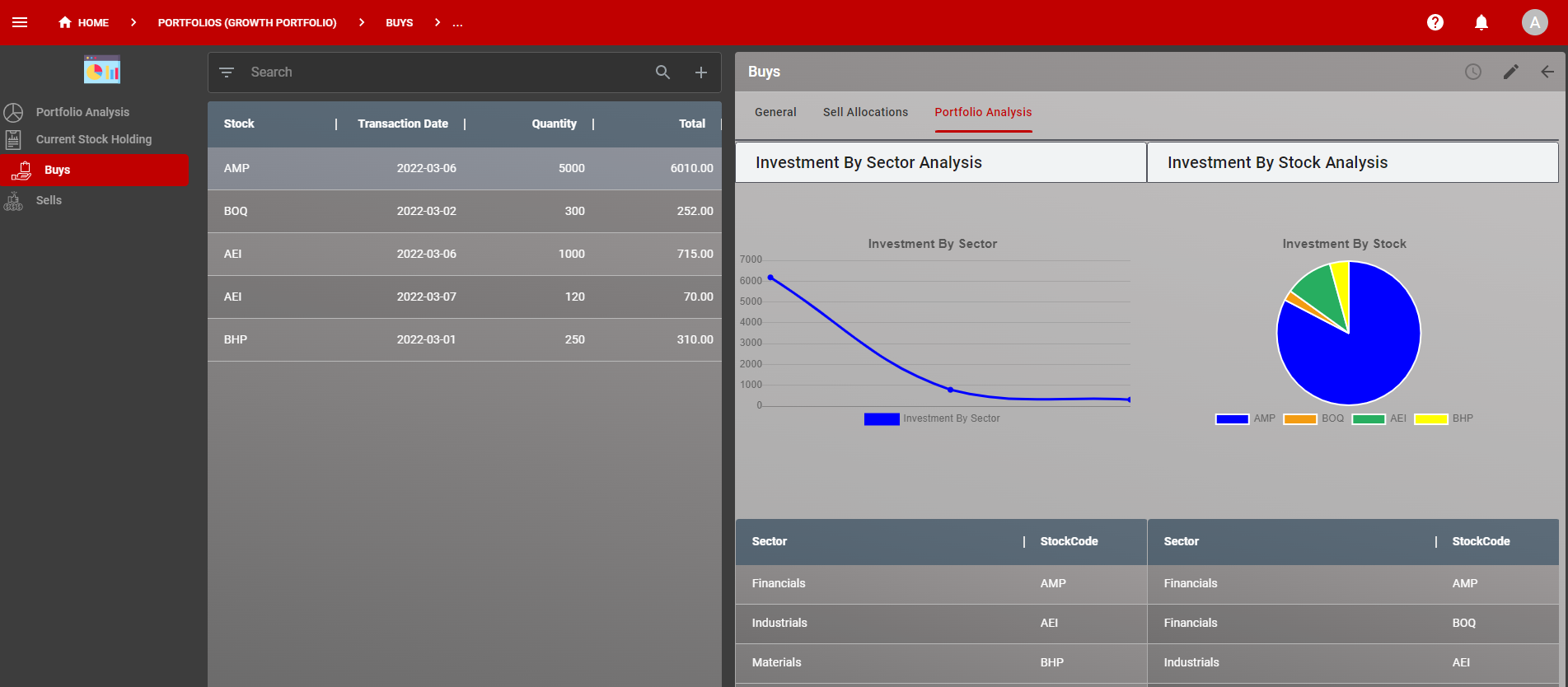Sort sector analysis table by Sector header

(770, 541)
